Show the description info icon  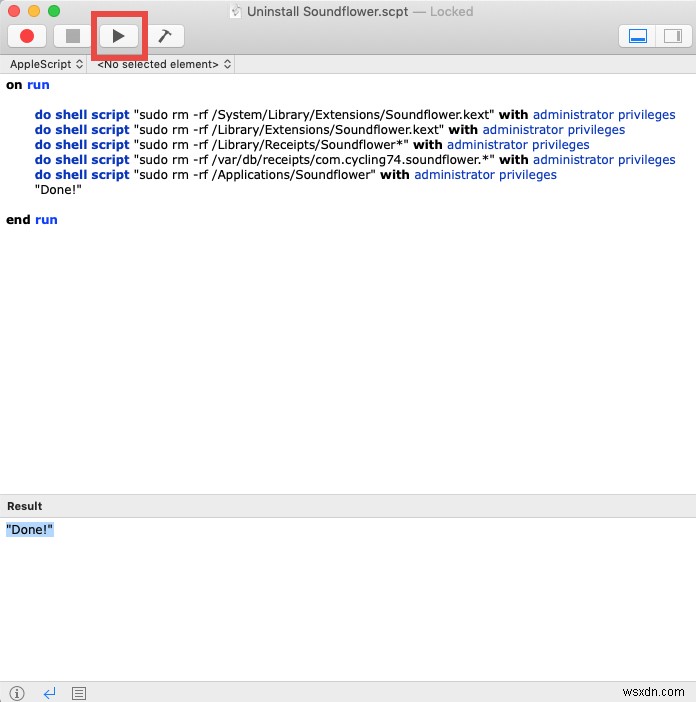coord(17,693)
